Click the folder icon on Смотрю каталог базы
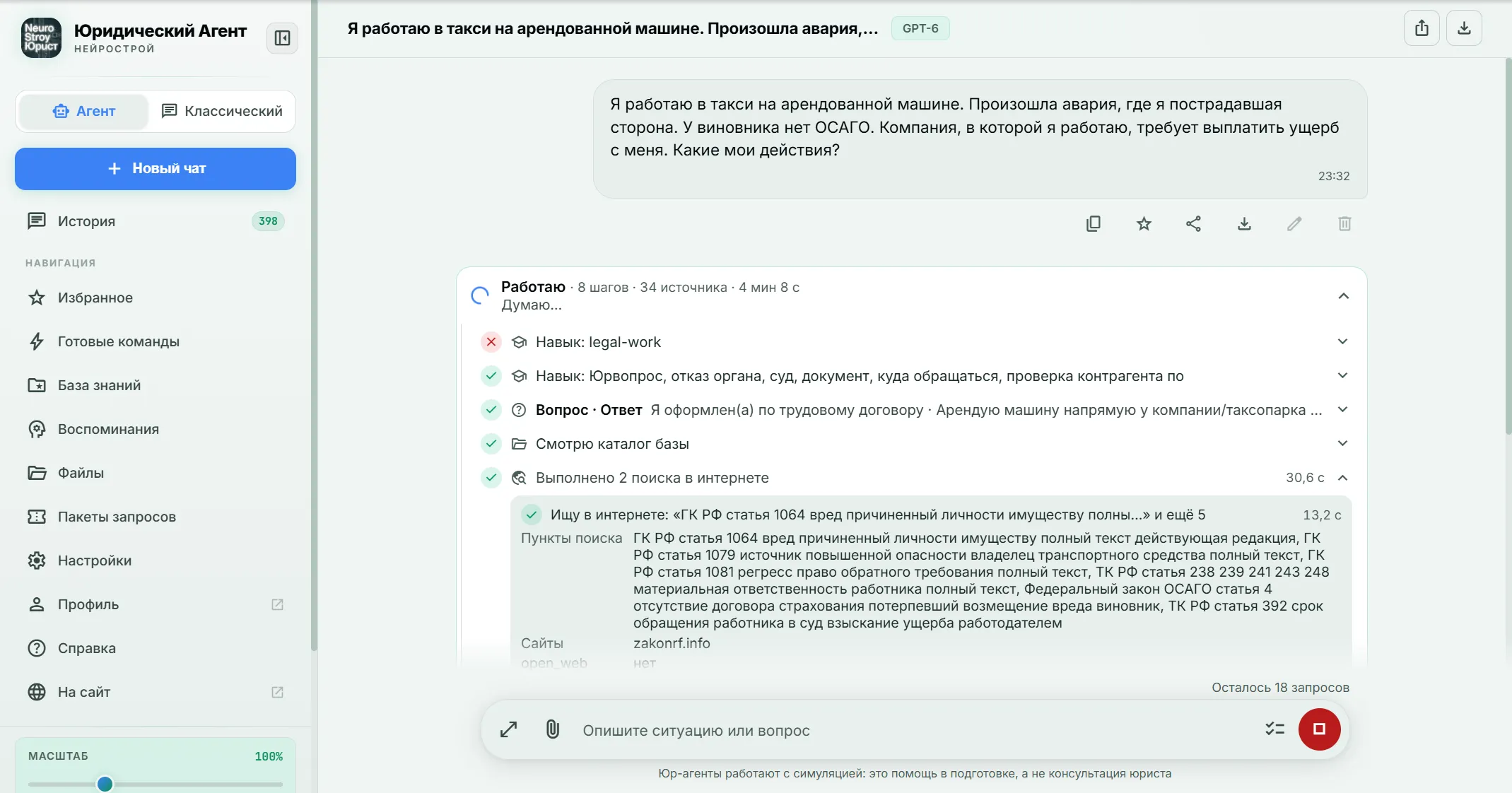1512x793 pixels. click(519, 444)
